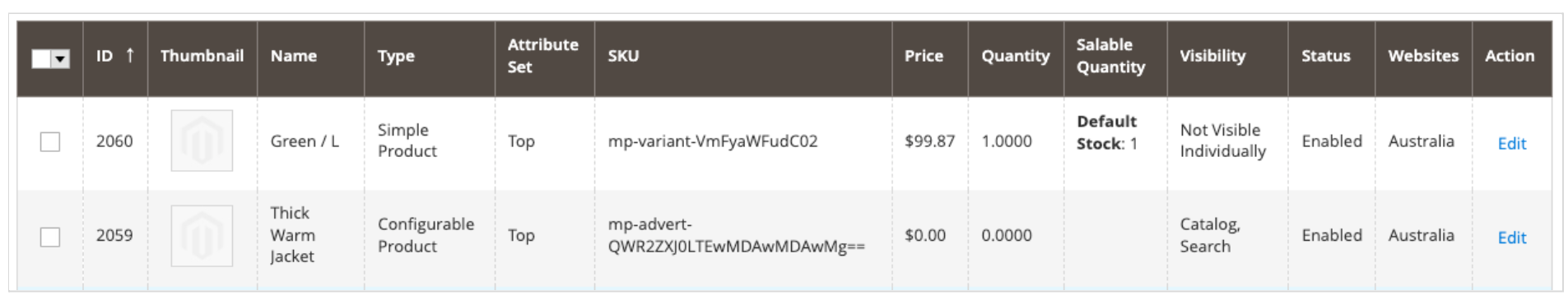Select the Thick Warm Jacket name cell
This screenshot has height=300, width=1568.
pyautogui.click(x=292, y=235)
